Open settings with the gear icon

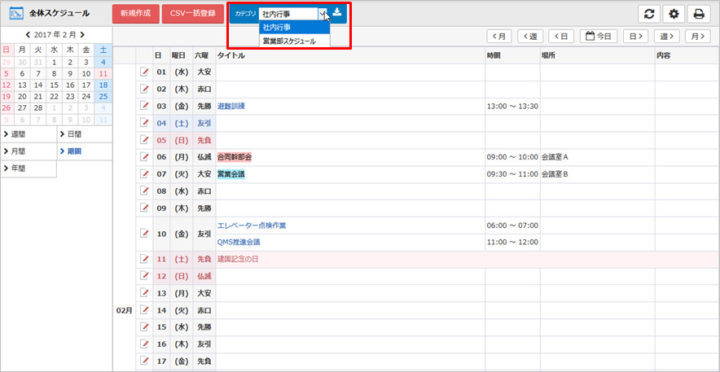point(674,14)
